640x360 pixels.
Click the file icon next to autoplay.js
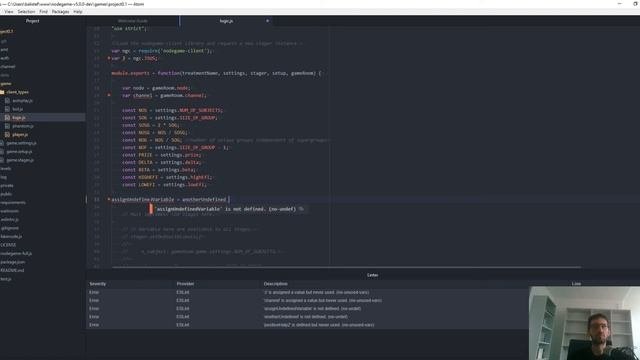[x=7, y=100]
